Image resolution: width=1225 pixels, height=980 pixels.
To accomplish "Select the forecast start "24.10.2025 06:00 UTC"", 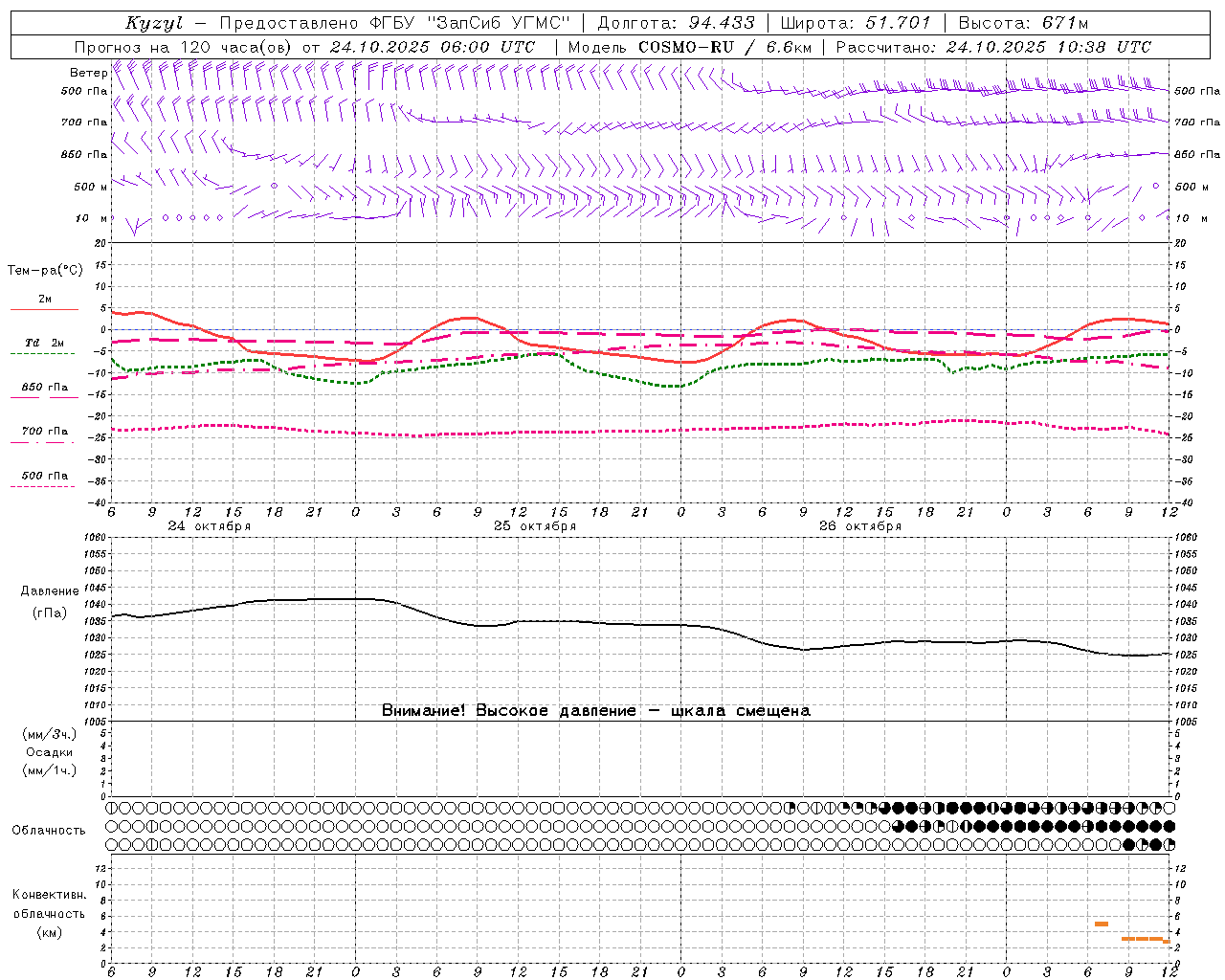I will click(x=433, y=47).
